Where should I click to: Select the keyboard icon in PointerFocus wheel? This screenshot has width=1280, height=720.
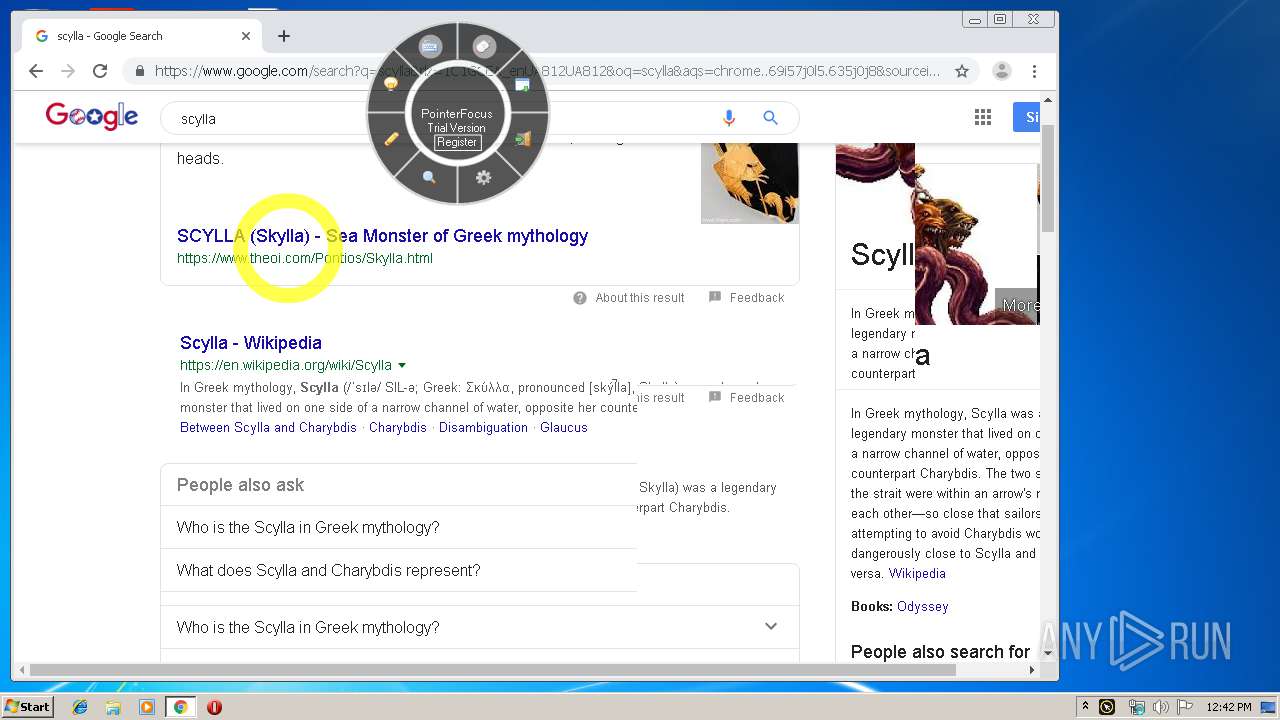[430, 47]
